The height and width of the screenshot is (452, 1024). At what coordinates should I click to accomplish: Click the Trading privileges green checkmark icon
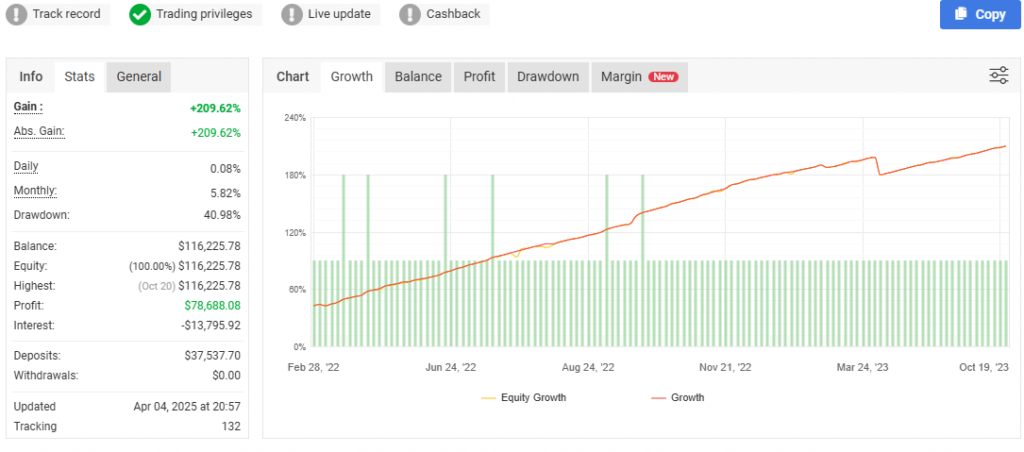(140, 14)
